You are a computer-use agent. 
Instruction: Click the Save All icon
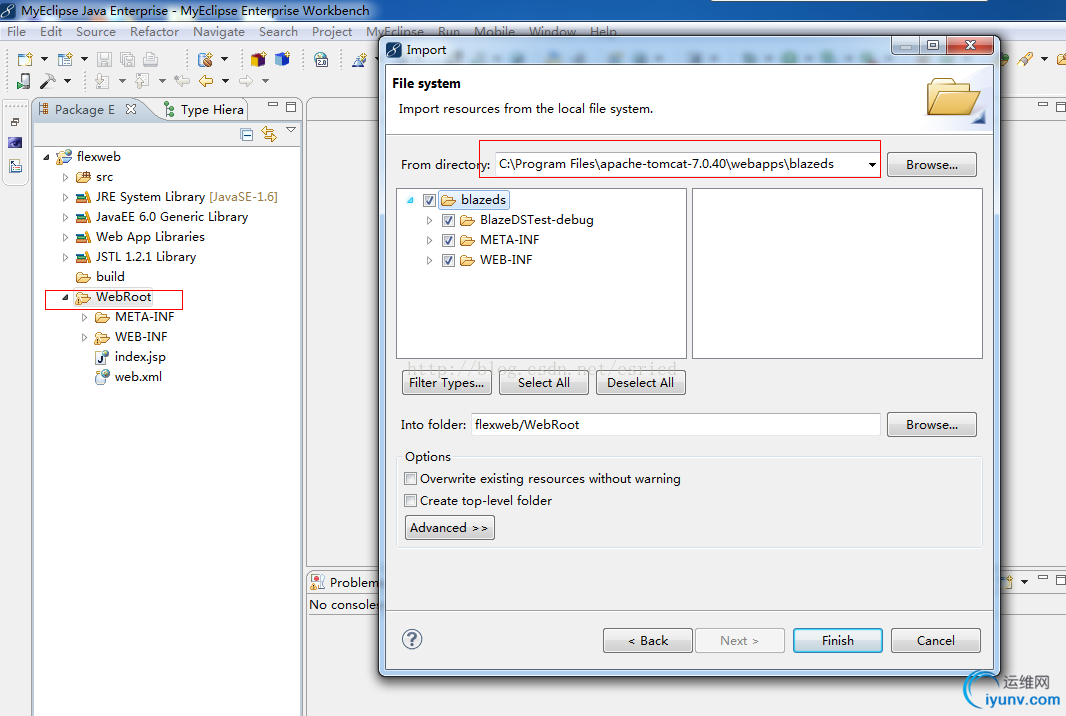pyautogui.click(x=127, y=59)
